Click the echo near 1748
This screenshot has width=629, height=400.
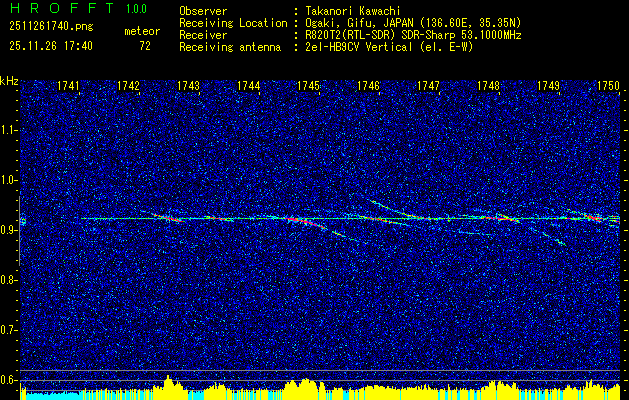[499, 217]
